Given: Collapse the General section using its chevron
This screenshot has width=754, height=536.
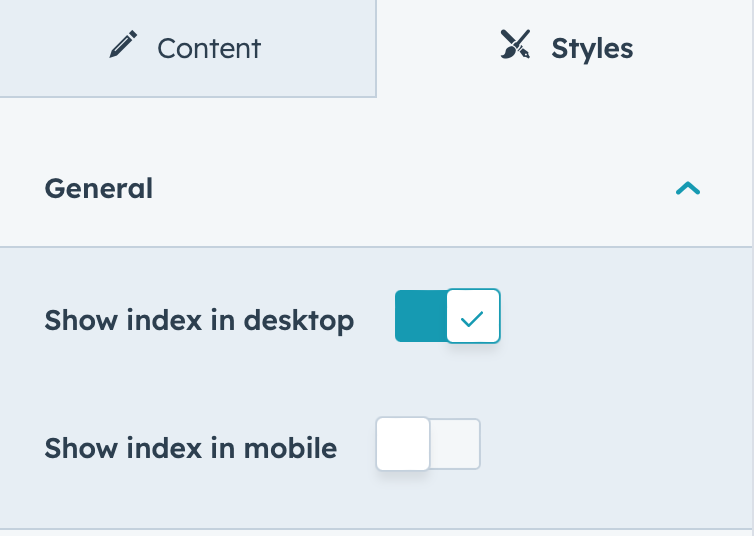Looking at the screenshot, I should coord(688,188).
